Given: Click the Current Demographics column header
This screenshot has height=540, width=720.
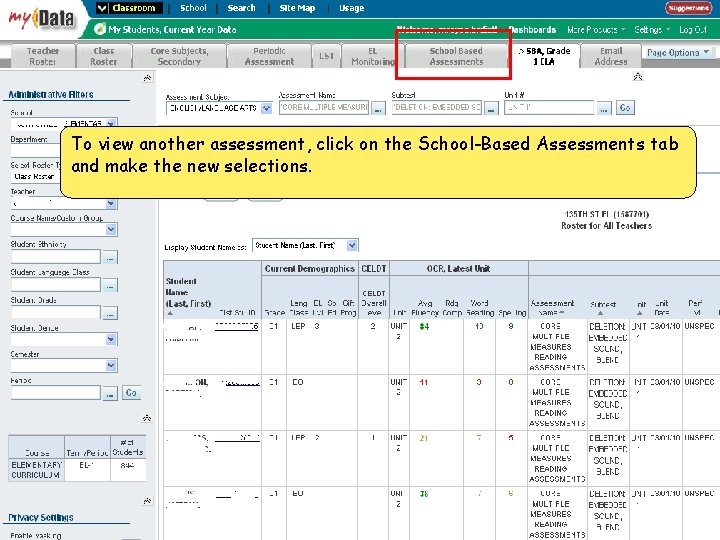Looking at the screenshot, I should (x=310, y=269).
